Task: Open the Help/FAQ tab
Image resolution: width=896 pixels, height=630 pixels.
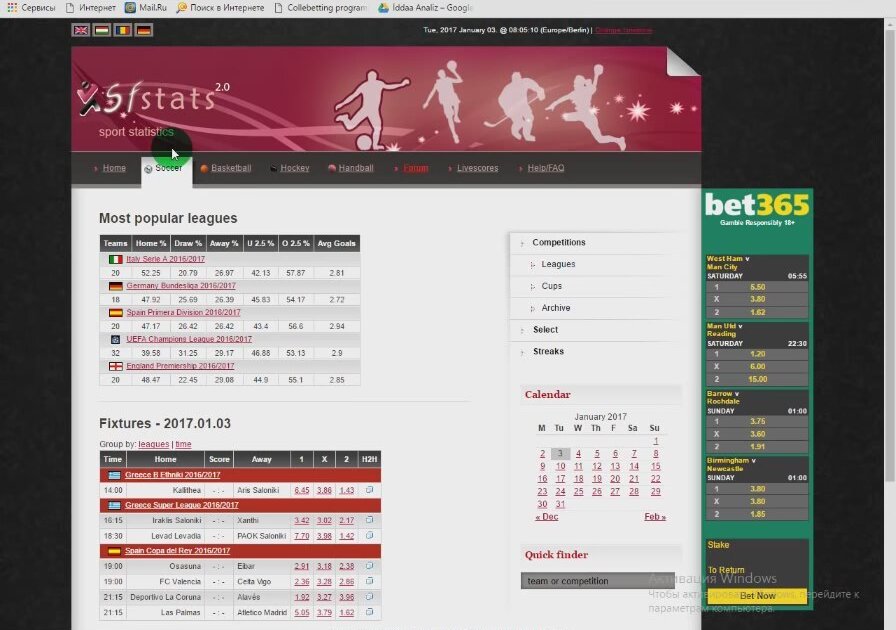Action: tap(546, 168)
